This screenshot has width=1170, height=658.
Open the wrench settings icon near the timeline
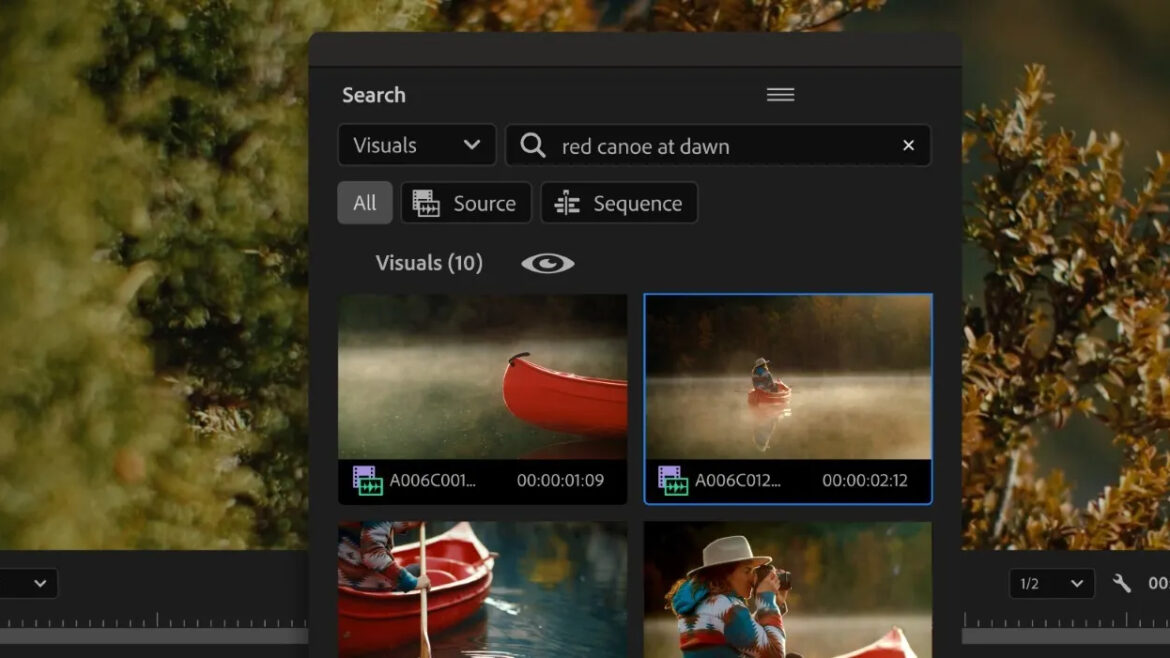[x=1122, y=583]
